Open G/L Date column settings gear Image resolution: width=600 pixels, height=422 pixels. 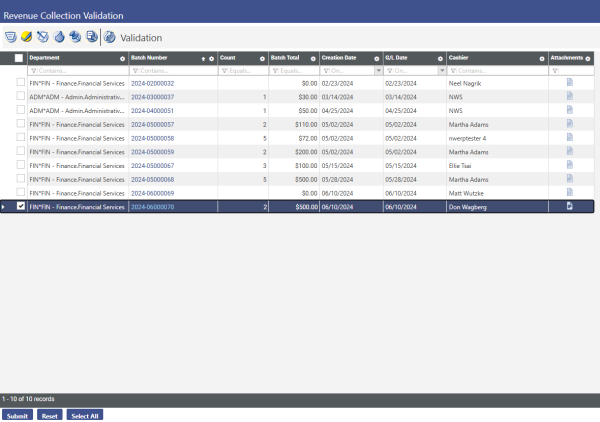(x=440, y=59)
